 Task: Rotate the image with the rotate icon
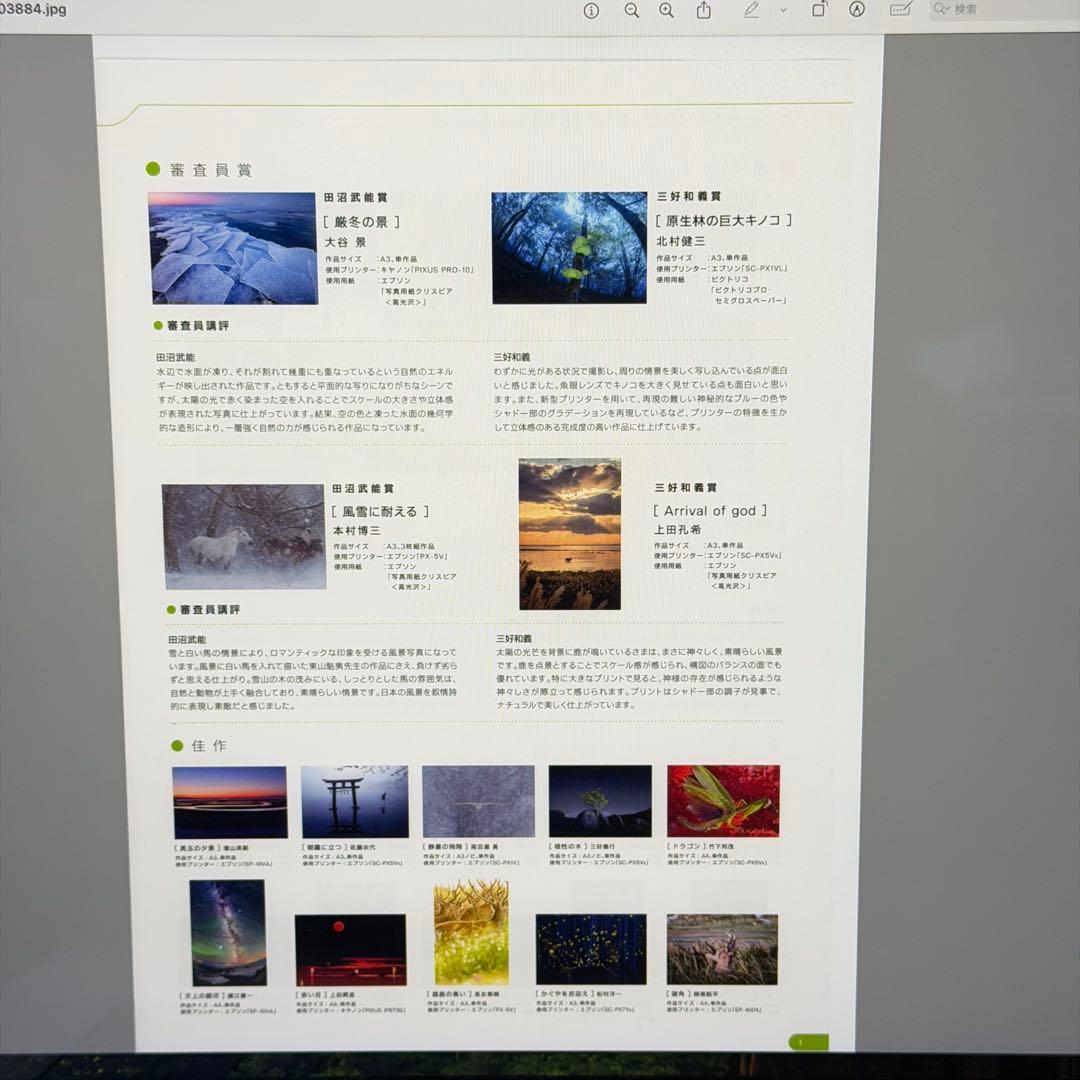pos(819,10)
